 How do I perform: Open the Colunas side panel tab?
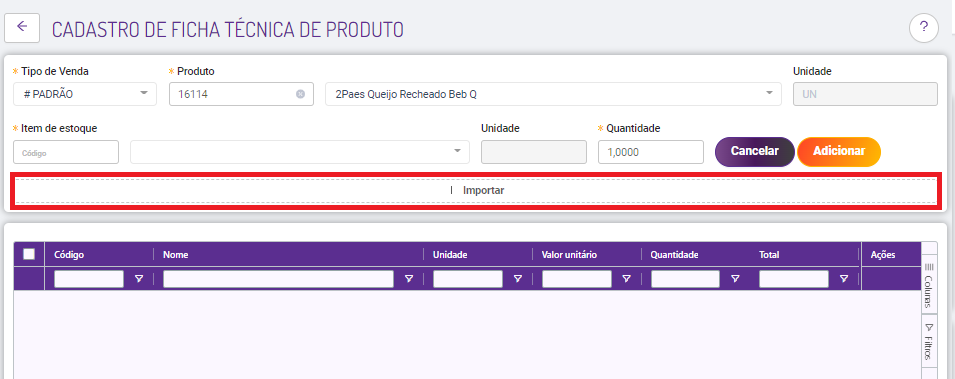(928, 285)
